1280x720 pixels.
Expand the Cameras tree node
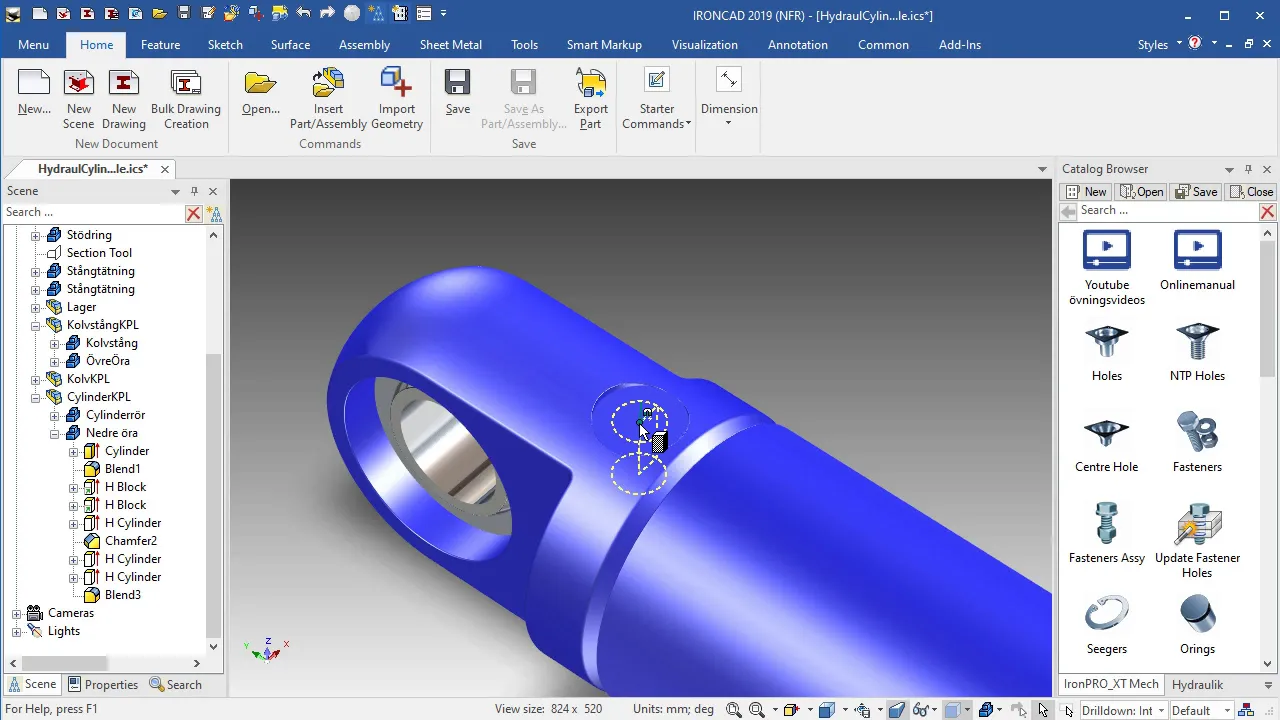click(17, 613)
